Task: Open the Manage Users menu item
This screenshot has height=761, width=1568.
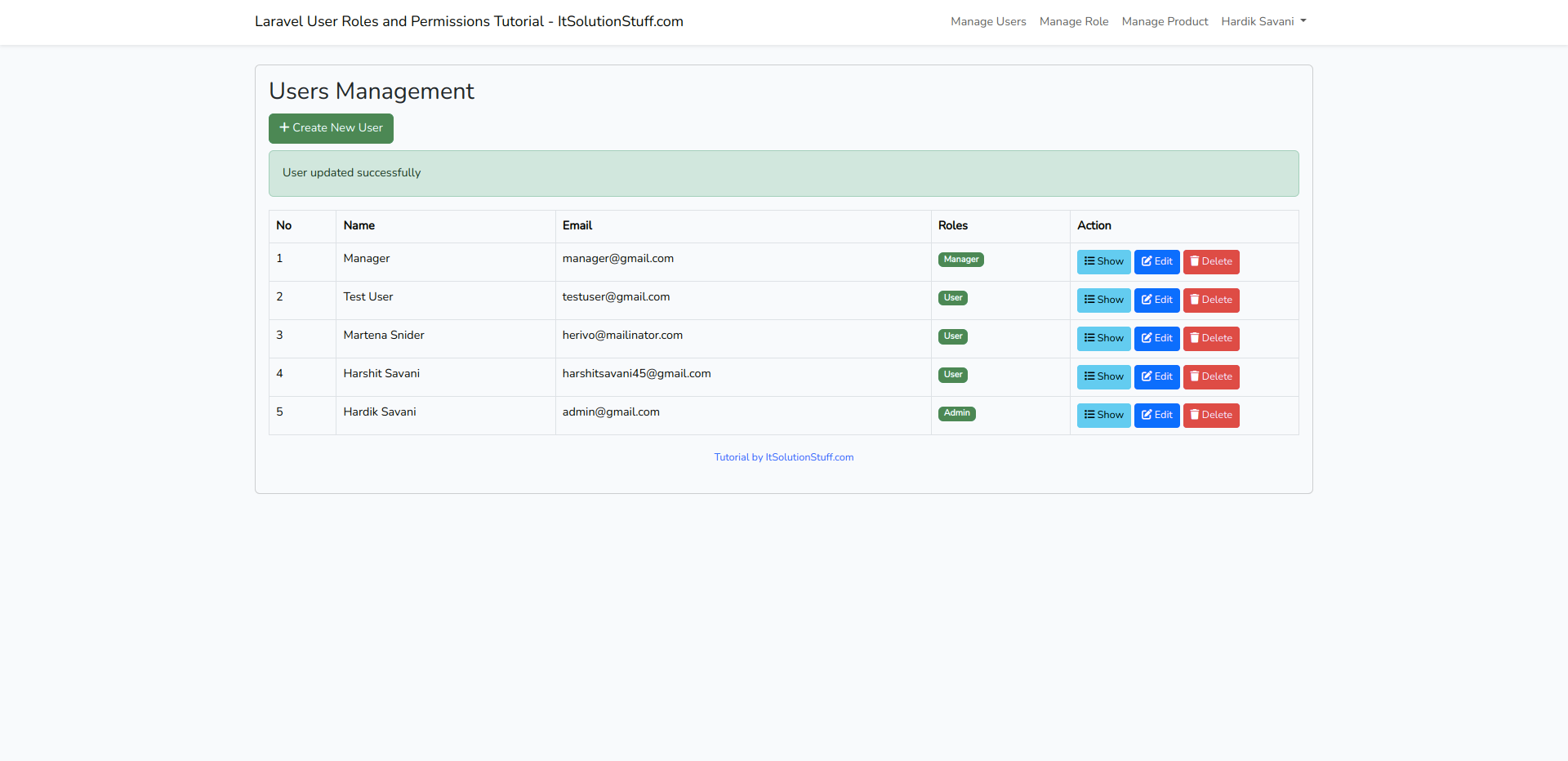Action: click(988, 21)
